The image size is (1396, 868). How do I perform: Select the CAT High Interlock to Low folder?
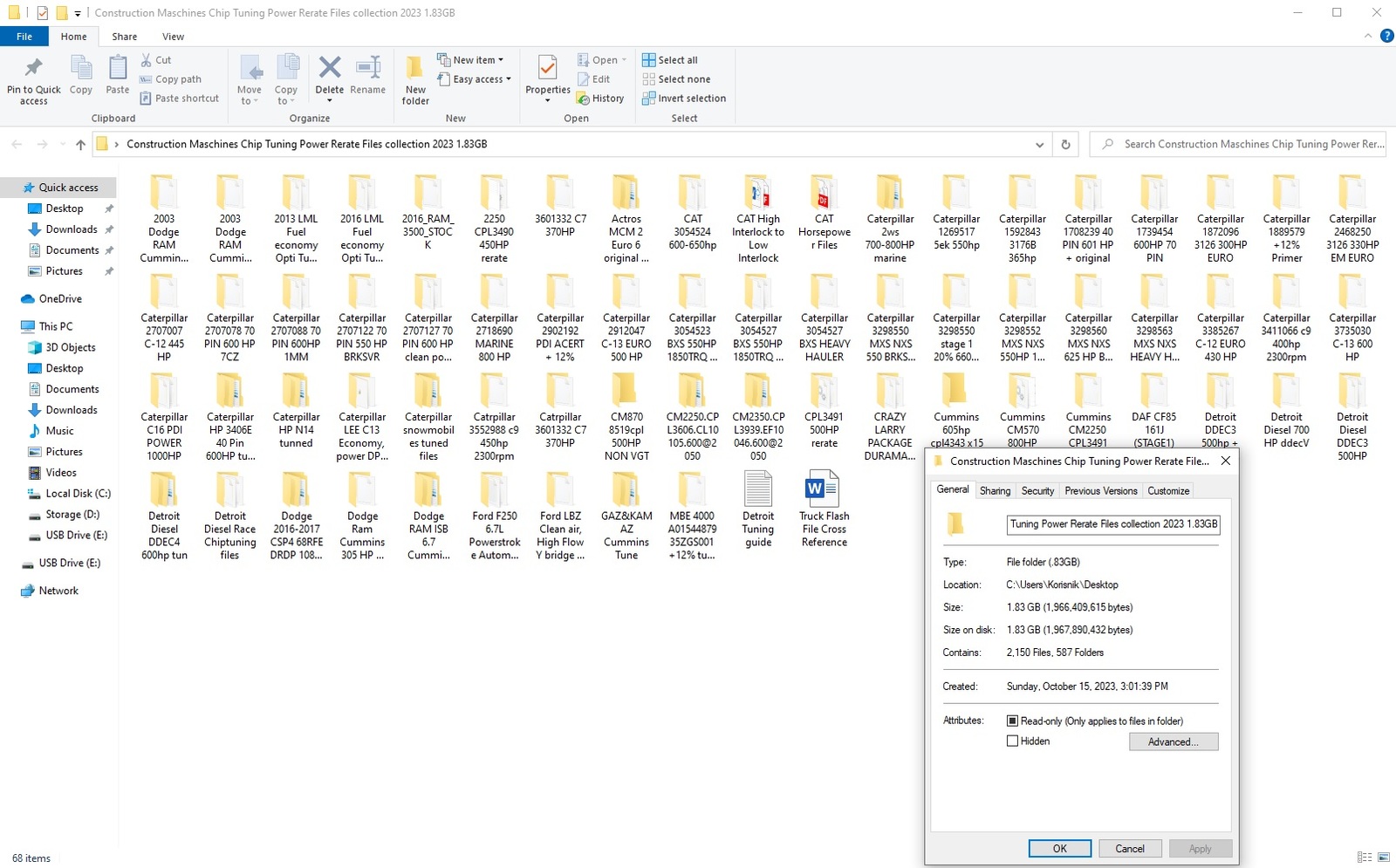pyautogui.click(x=758, y=219)
